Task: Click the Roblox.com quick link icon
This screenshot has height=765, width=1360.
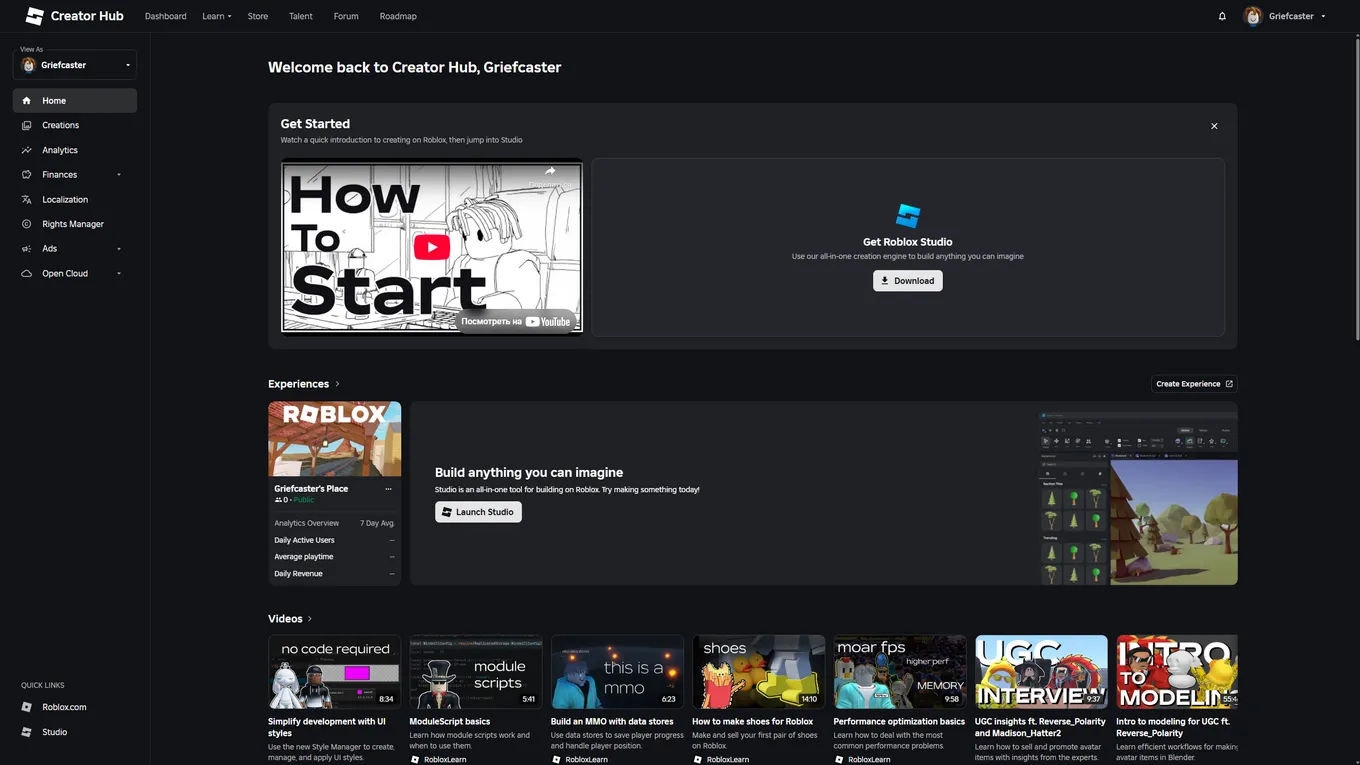Action: coord(27,707)
